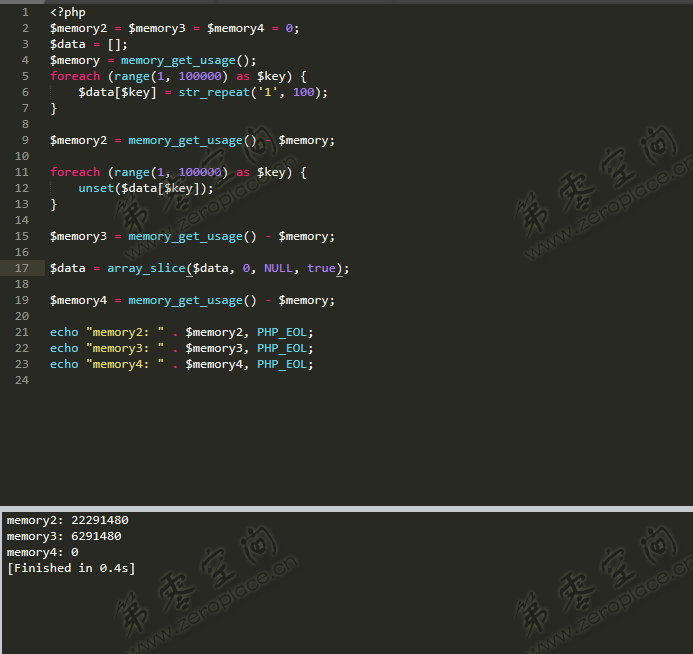This screenshot has height=654, width=693.
Task: Click the "memory3: 6291480" output line
Action: [64, 536]
